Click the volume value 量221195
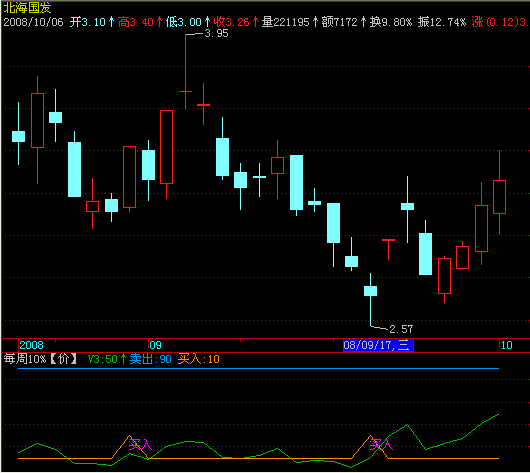The width and height of the screenshot is (530, 473). tap(286, 22)
